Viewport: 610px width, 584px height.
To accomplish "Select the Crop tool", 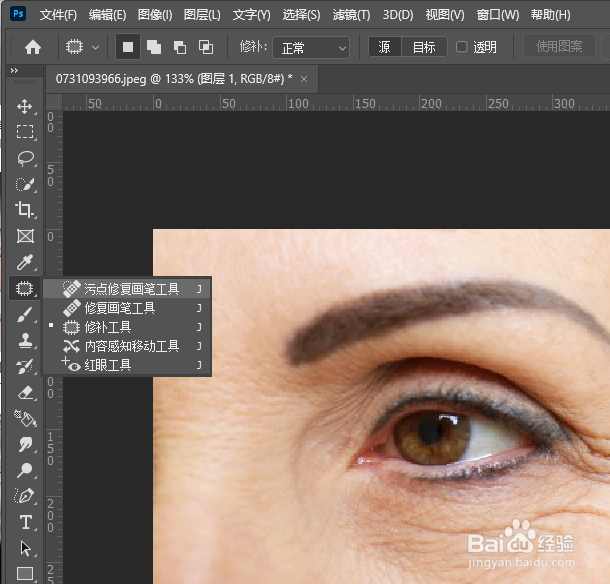I will pyautogui.click(x=25, y=210).
